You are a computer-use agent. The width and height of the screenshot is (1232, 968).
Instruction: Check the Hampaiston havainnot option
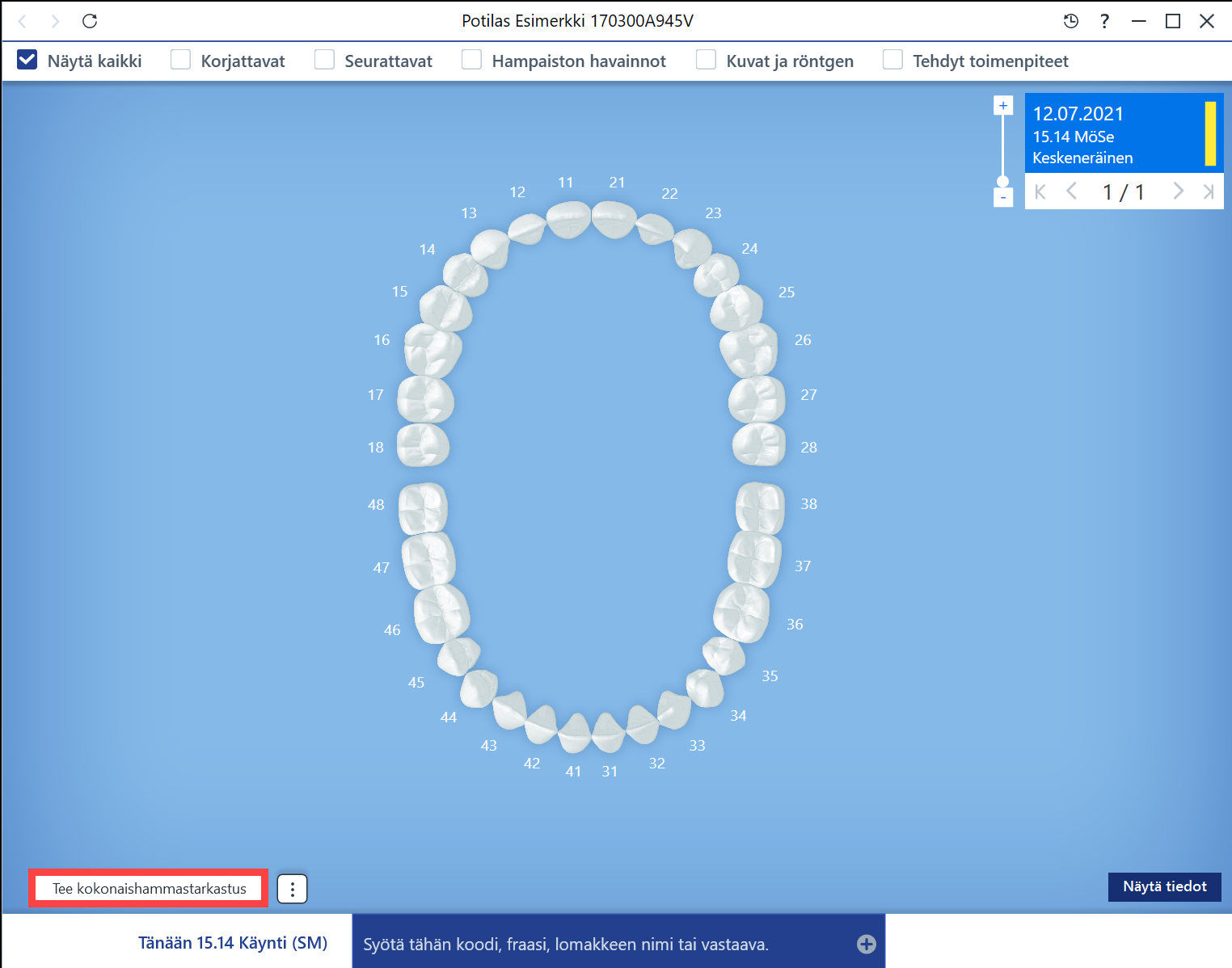pyautogui.click(x=471, y=60)
